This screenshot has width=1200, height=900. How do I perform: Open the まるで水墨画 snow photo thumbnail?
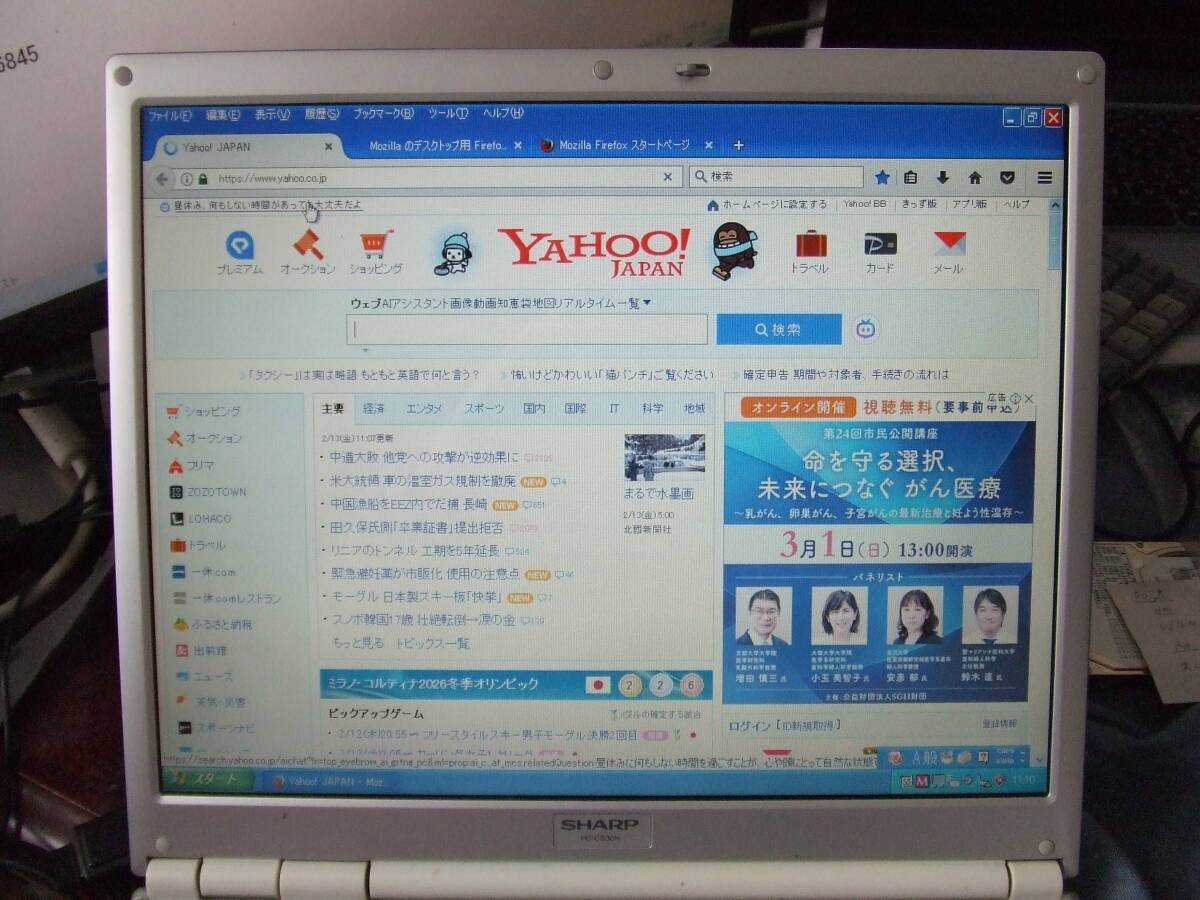pos(664,457)
